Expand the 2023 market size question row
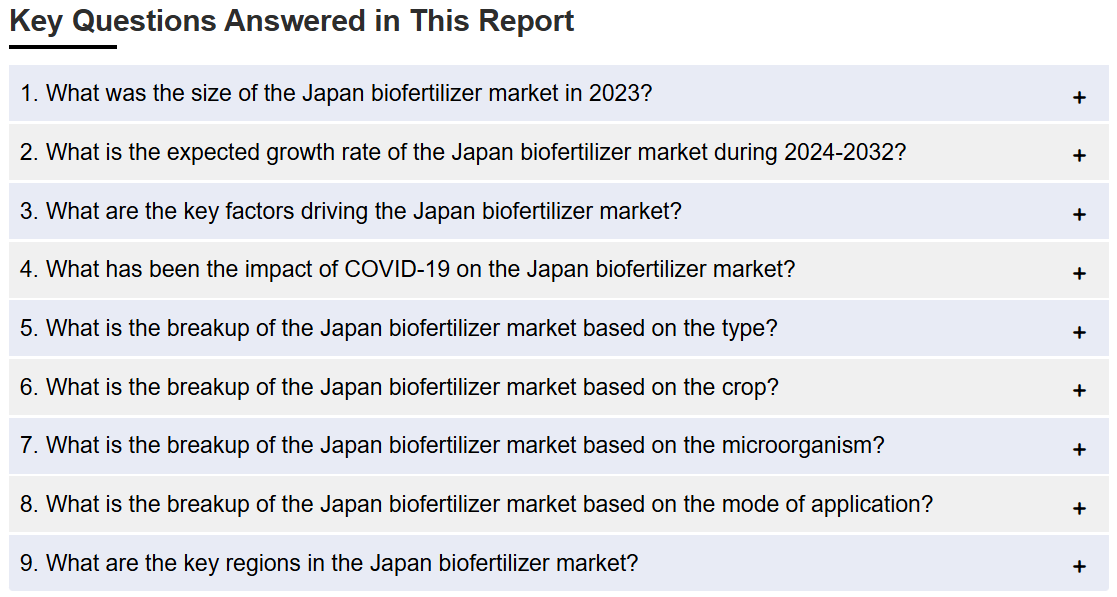Viewport: 1117px width, 597px height. (558, 93)
